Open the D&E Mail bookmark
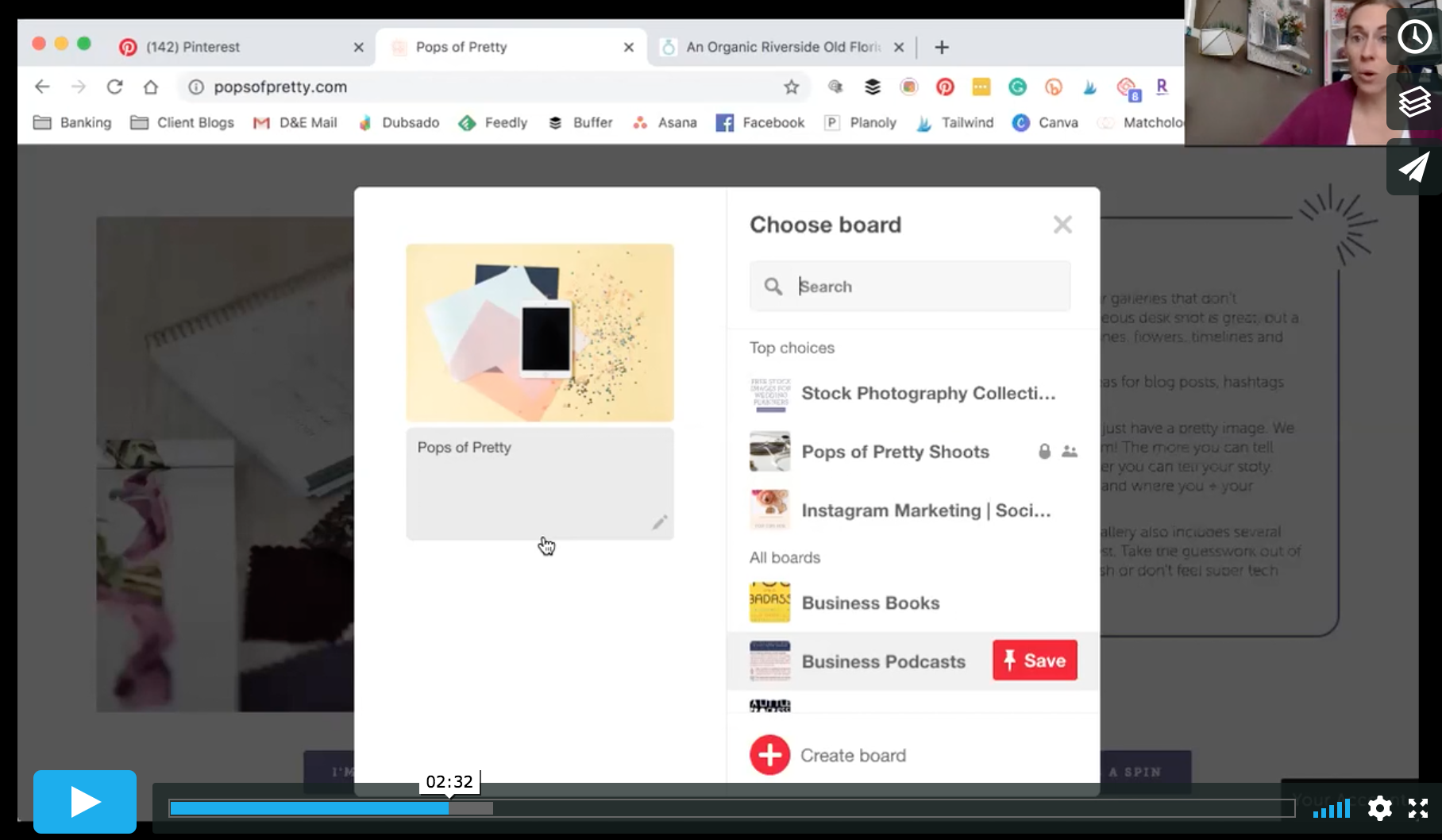 pyautogui.click(x=295, y=122)
